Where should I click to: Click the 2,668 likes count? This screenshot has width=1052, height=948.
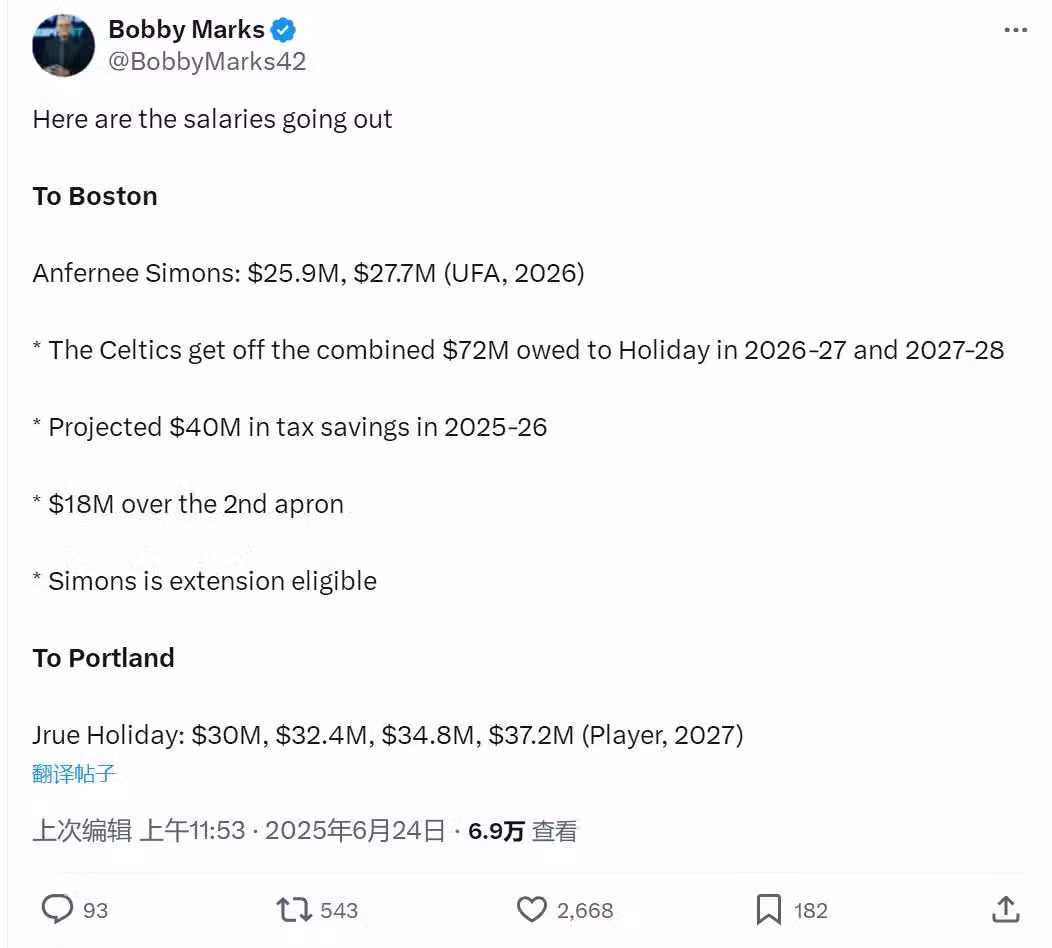[x=585, y=910]
